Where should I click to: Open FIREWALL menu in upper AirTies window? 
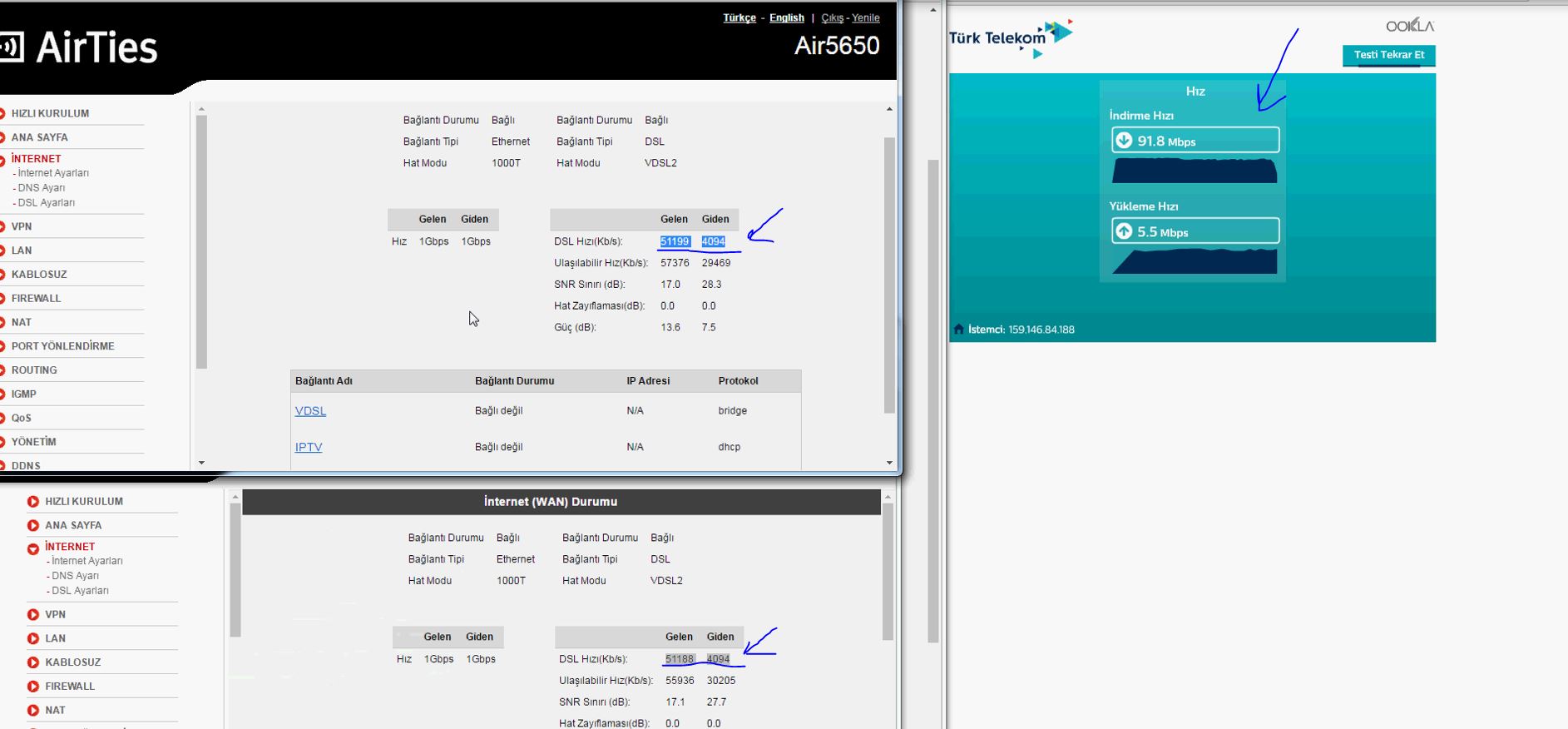click(37, 299)
